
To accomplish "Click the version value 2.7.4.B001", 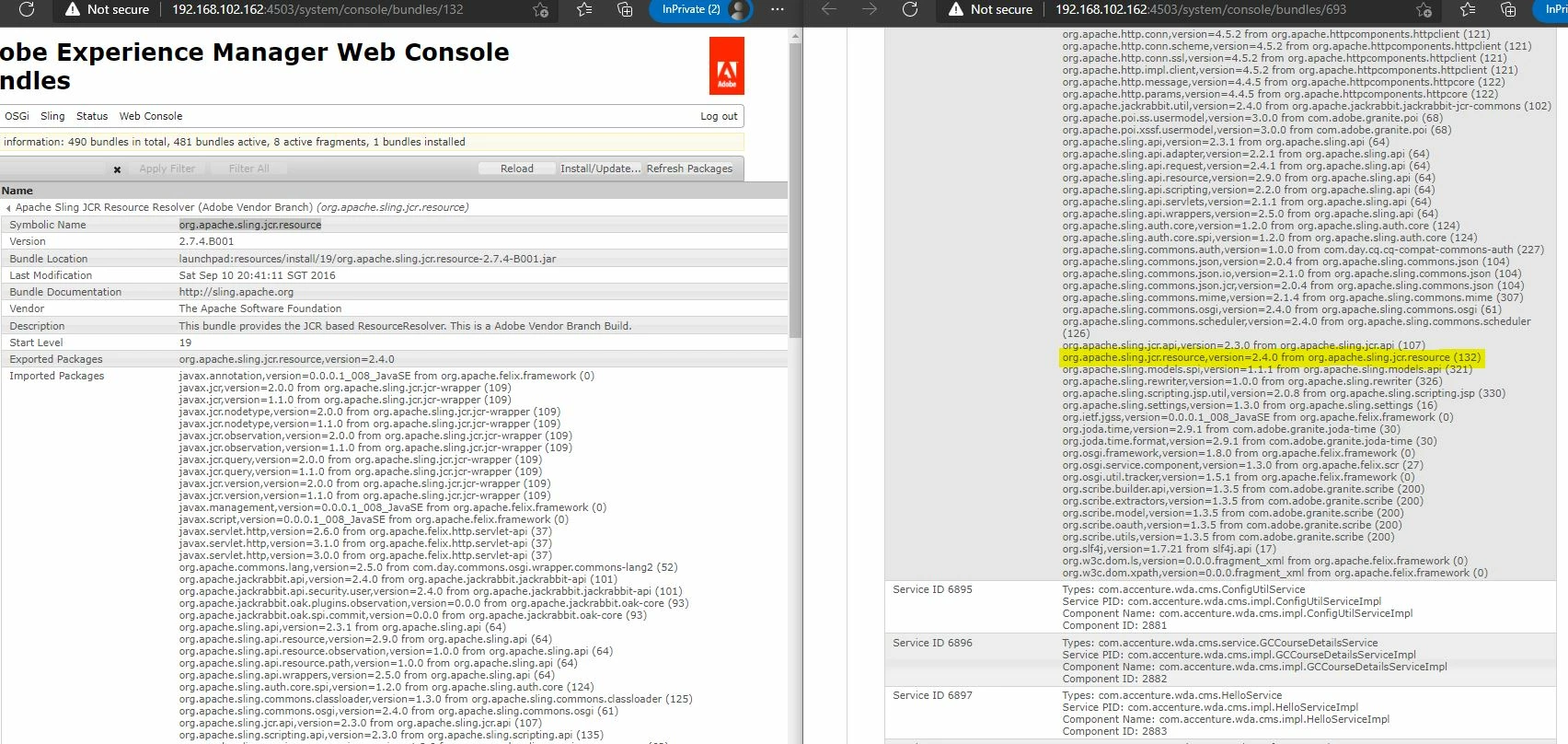I will [x=206, y=241].
